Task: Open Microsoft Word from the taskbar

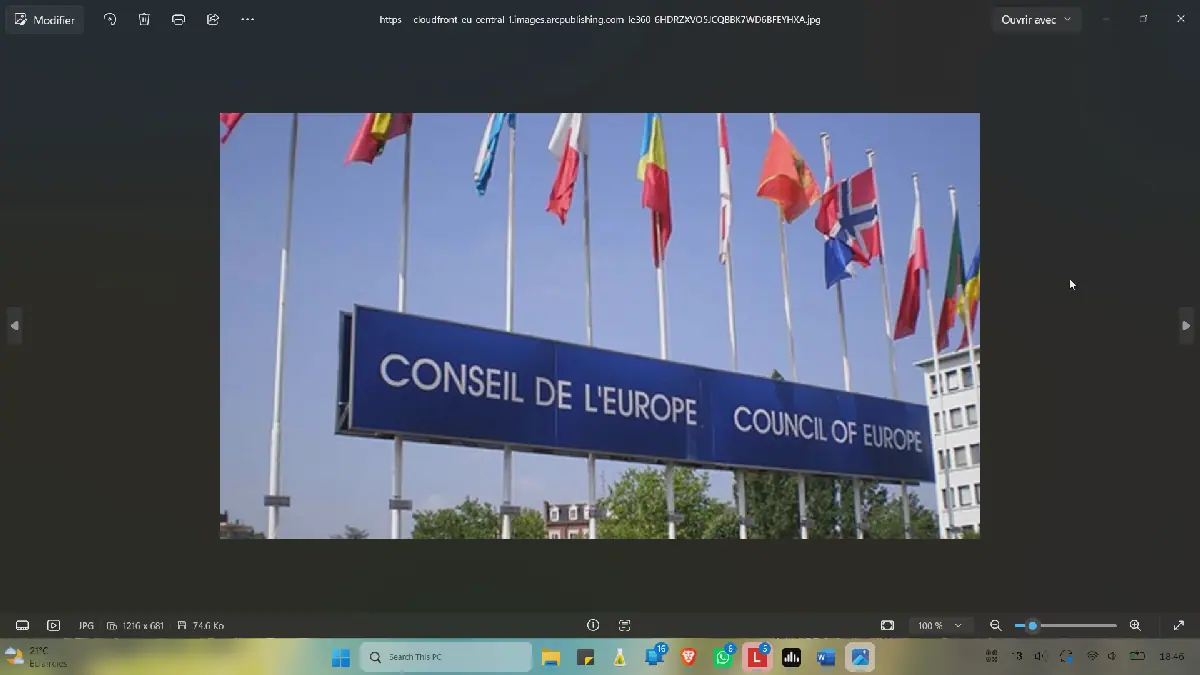Action: pyautogui.click(x=826, y=657)
